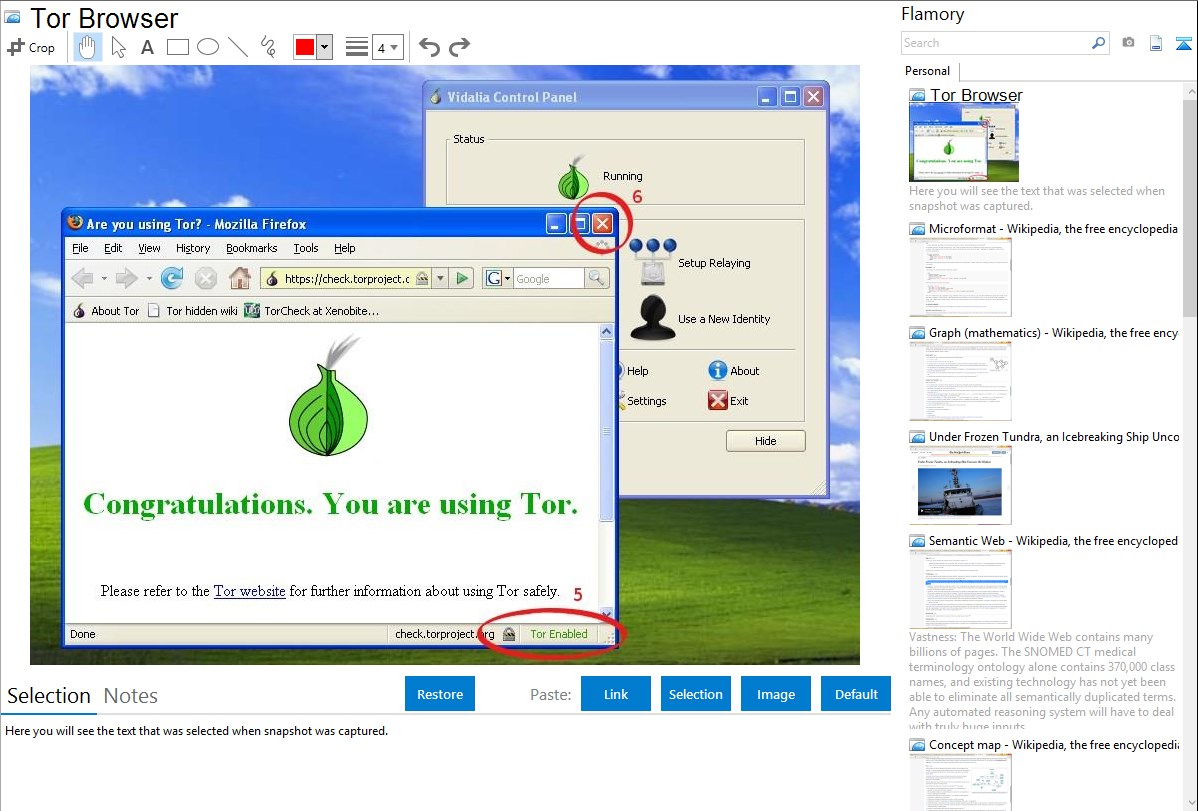Redo the last annotation
1198x811 pixels.
click(x=459, y=47)
